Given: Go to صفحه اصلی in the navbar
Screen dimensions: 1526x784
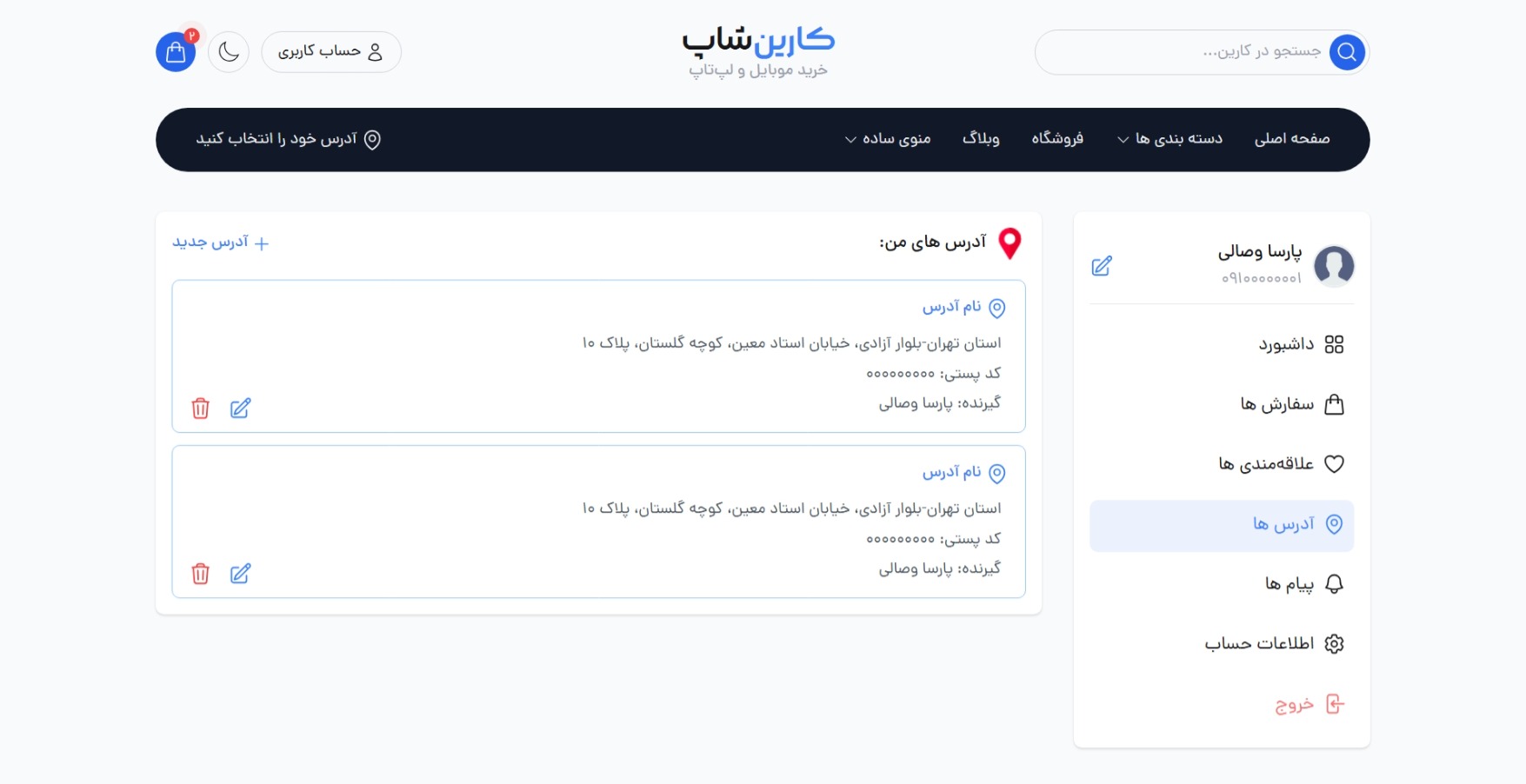Looking at the screenshot, I should tap(1292, 139).
